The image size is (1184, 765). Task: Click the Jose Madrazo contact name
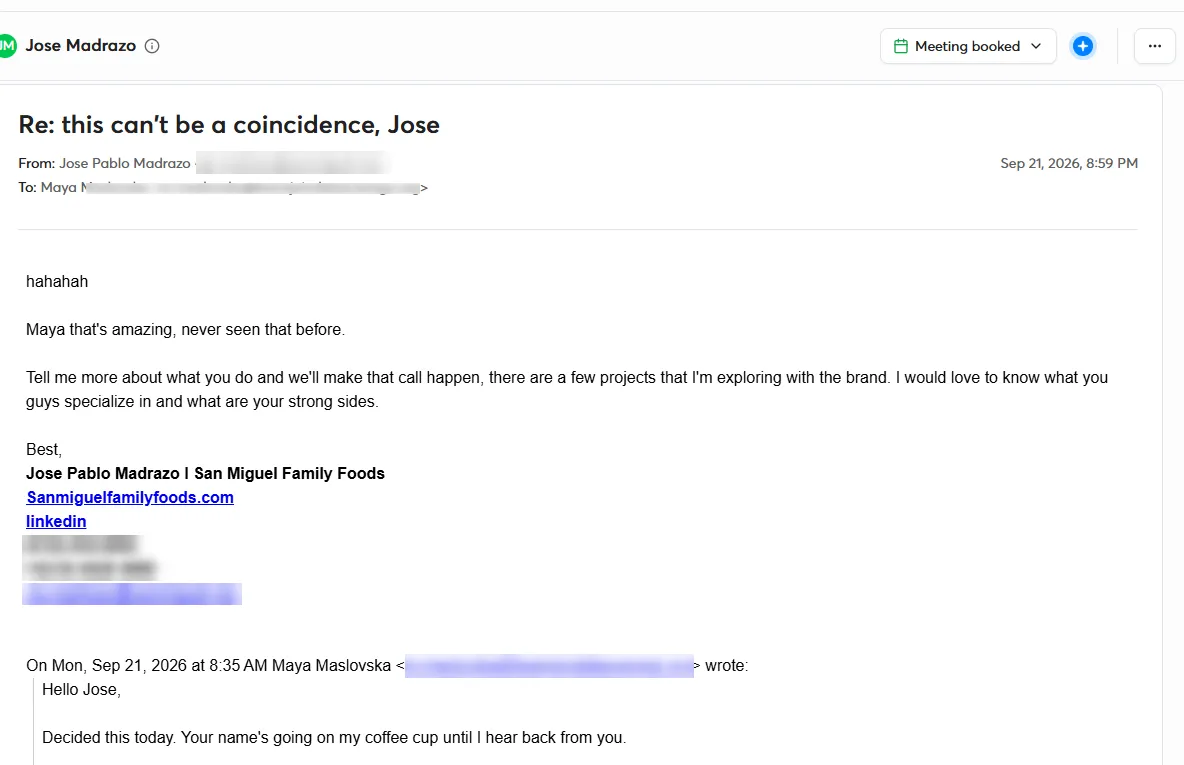tap(81, 46)
